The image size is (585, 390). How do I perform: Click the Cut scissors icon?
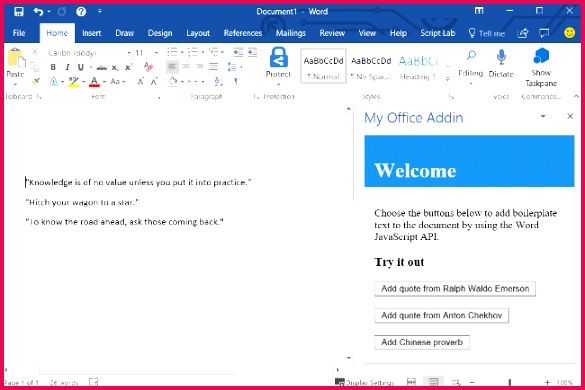point(35,52)
